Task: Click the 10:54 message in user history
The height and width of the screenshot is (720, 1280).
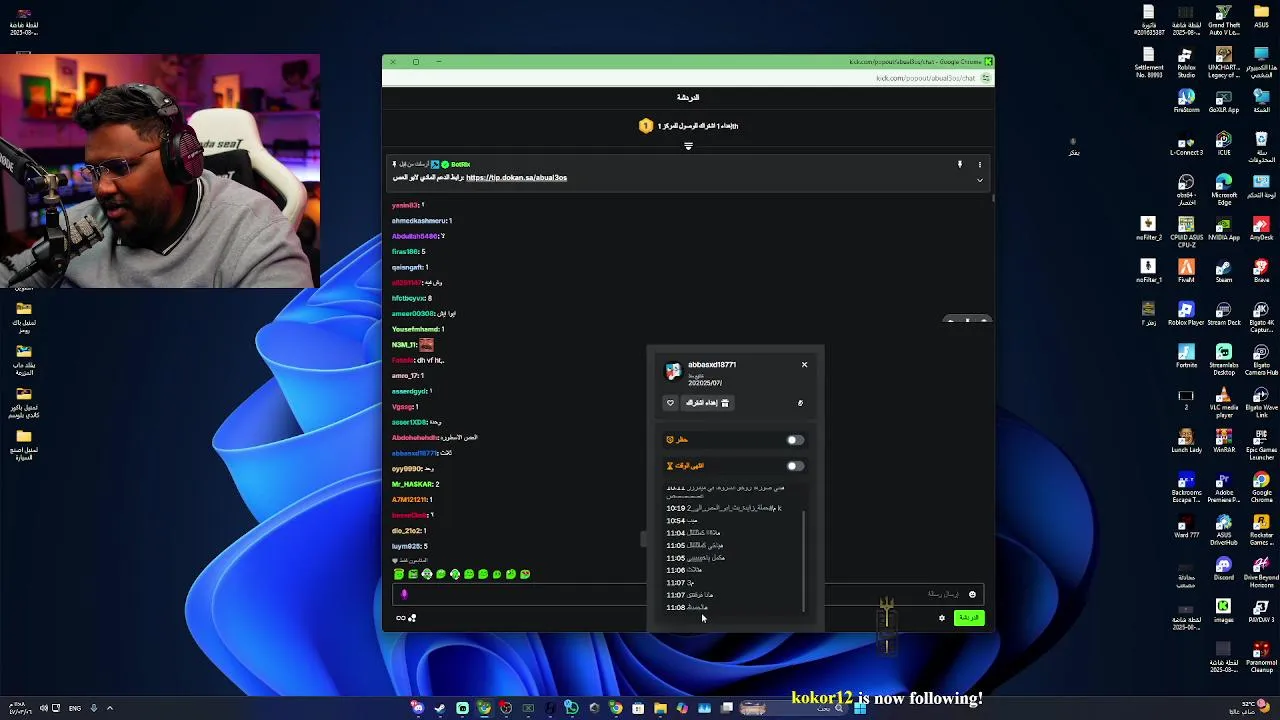Action: 682,521
